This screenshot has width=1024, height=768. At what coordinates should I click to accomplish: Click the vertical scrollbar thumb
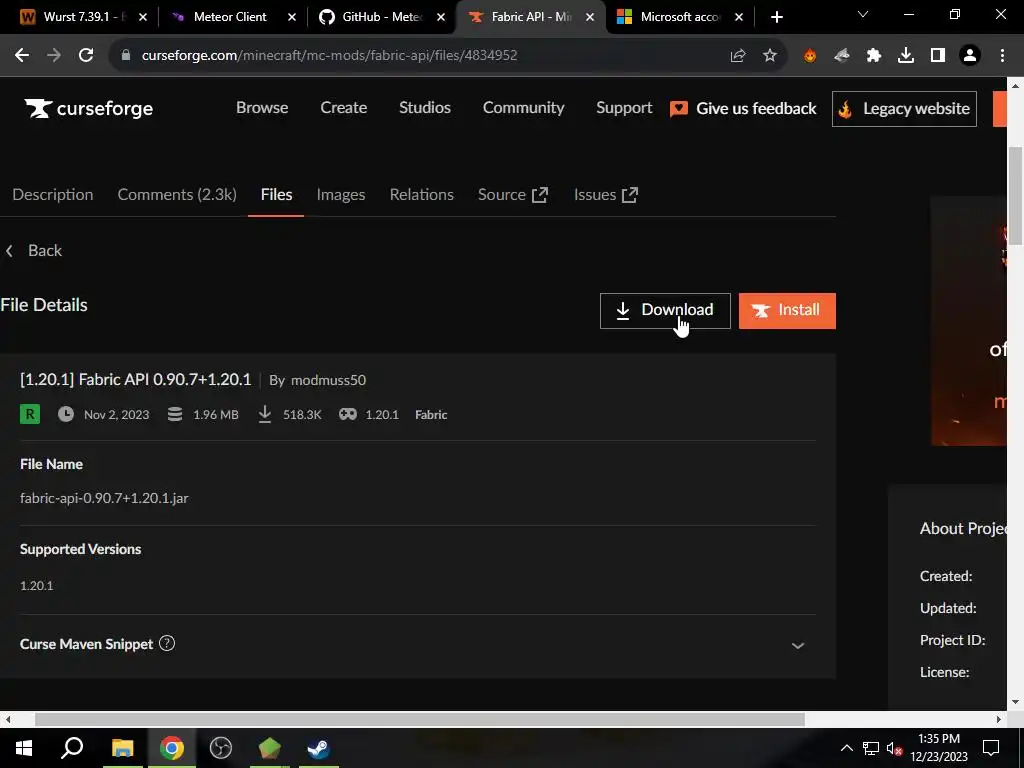pyautogui.click(x=1016, y=196)
